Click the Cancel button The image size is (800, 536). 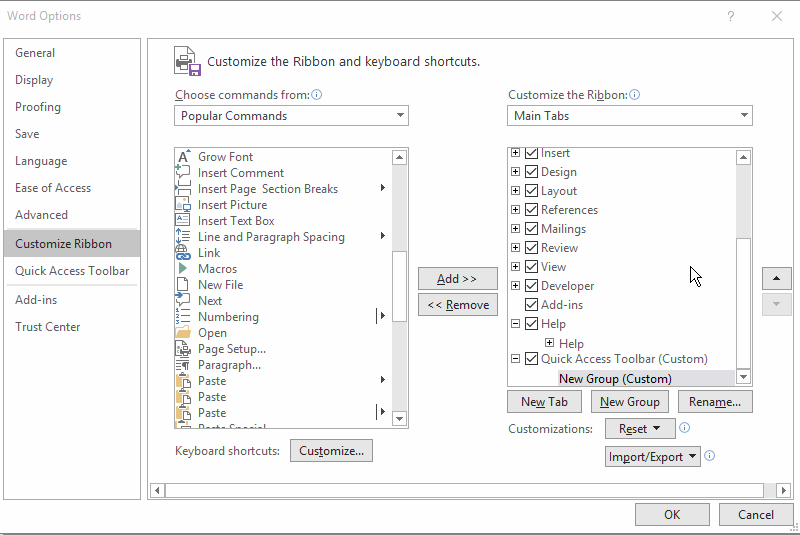[756, 515]
